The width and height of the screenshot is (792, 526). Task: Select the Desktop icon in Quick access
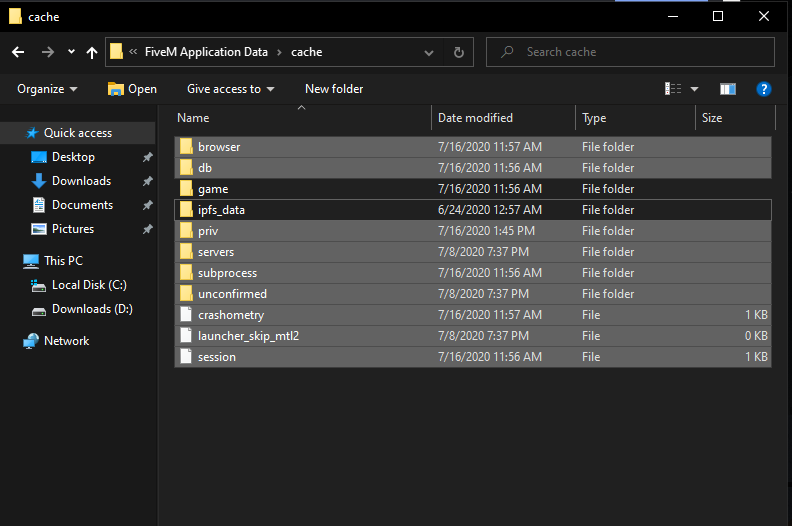[40, 157]
